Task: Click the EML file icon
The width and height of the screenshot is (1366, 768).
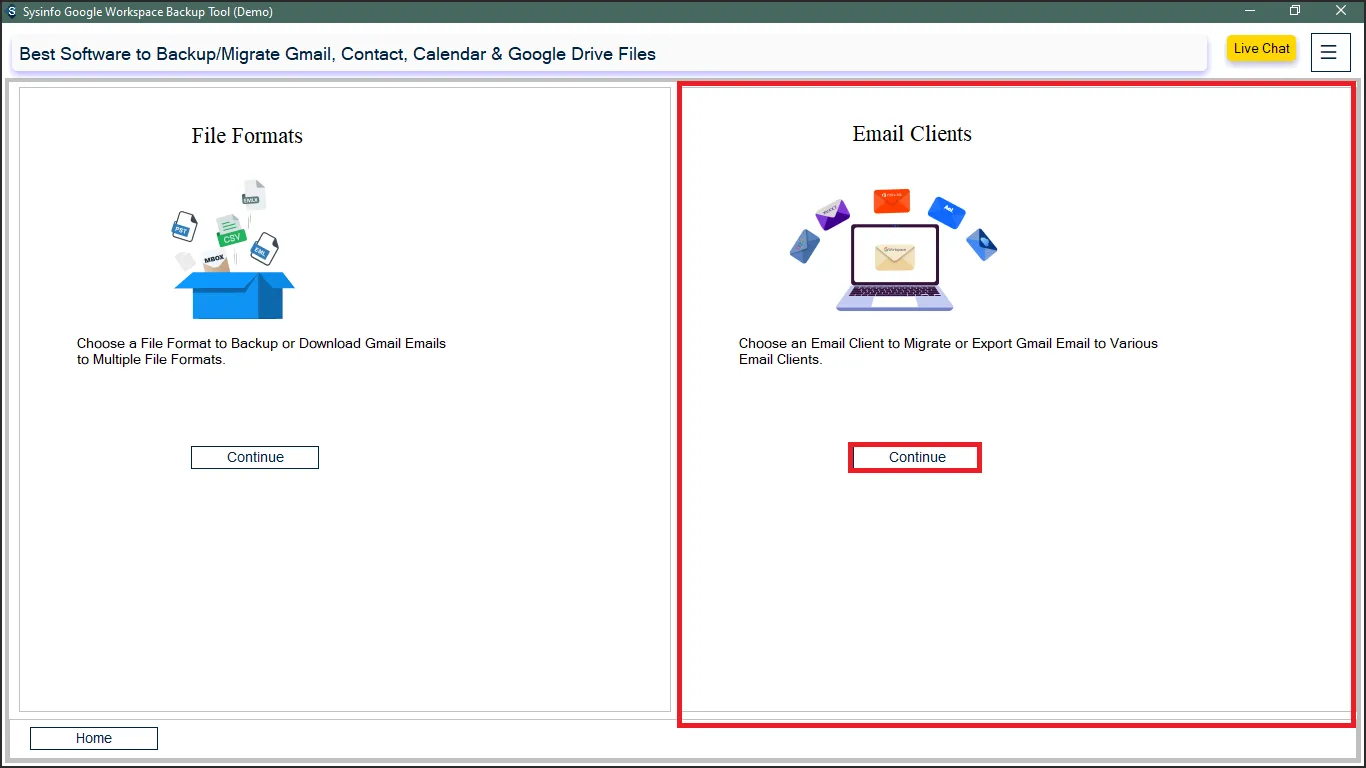Action: [x=263, y=249]
